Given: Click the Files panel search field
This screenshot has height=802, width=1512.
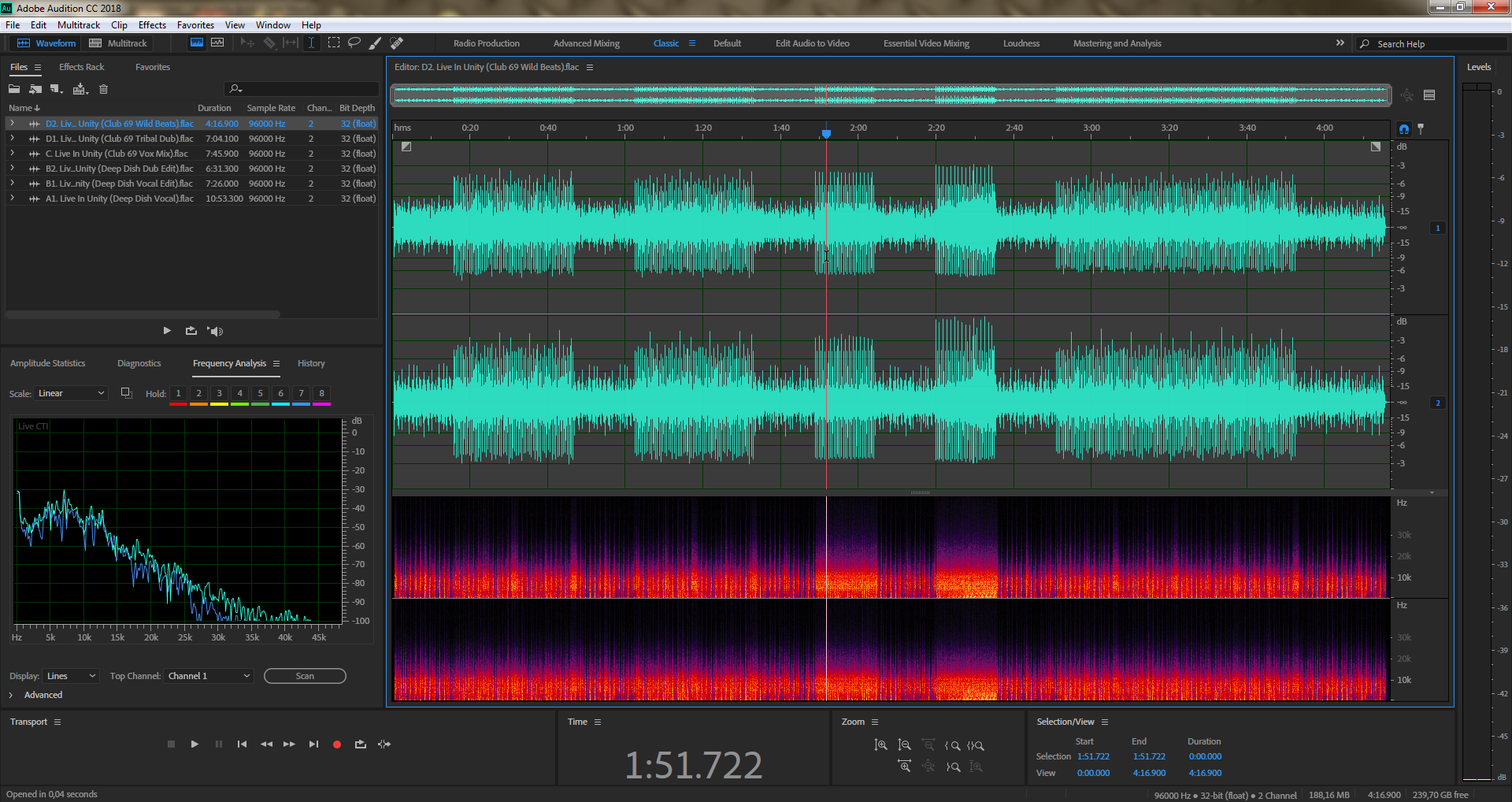Looking at the screenshot, I should pos(301,89).
